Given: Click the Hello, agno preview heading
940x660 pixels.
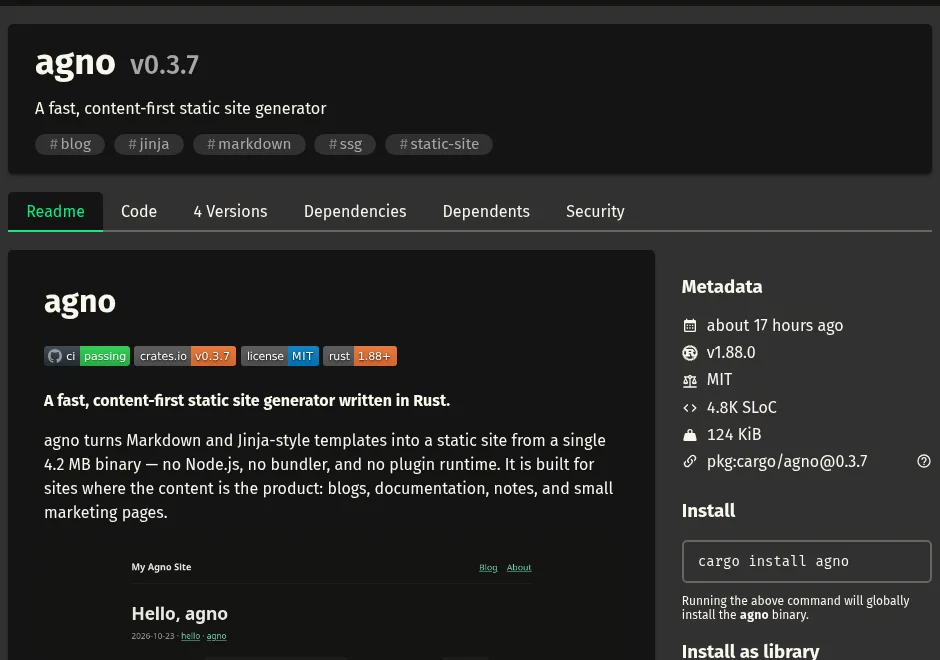Looking at the screenshot, I should tap(180, 614).
